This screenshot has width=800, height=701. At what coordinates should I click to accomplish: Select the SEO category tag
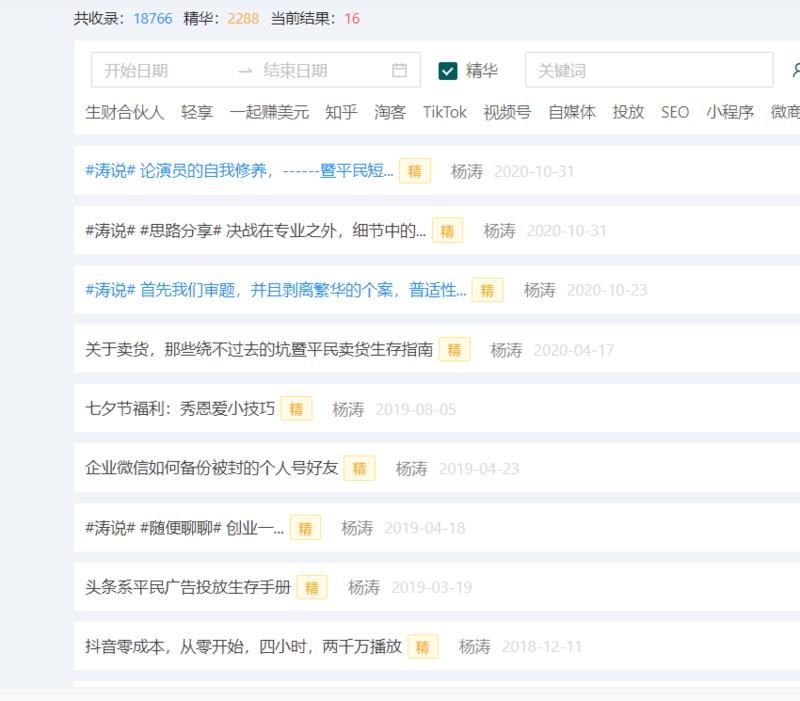coord(673,114)
